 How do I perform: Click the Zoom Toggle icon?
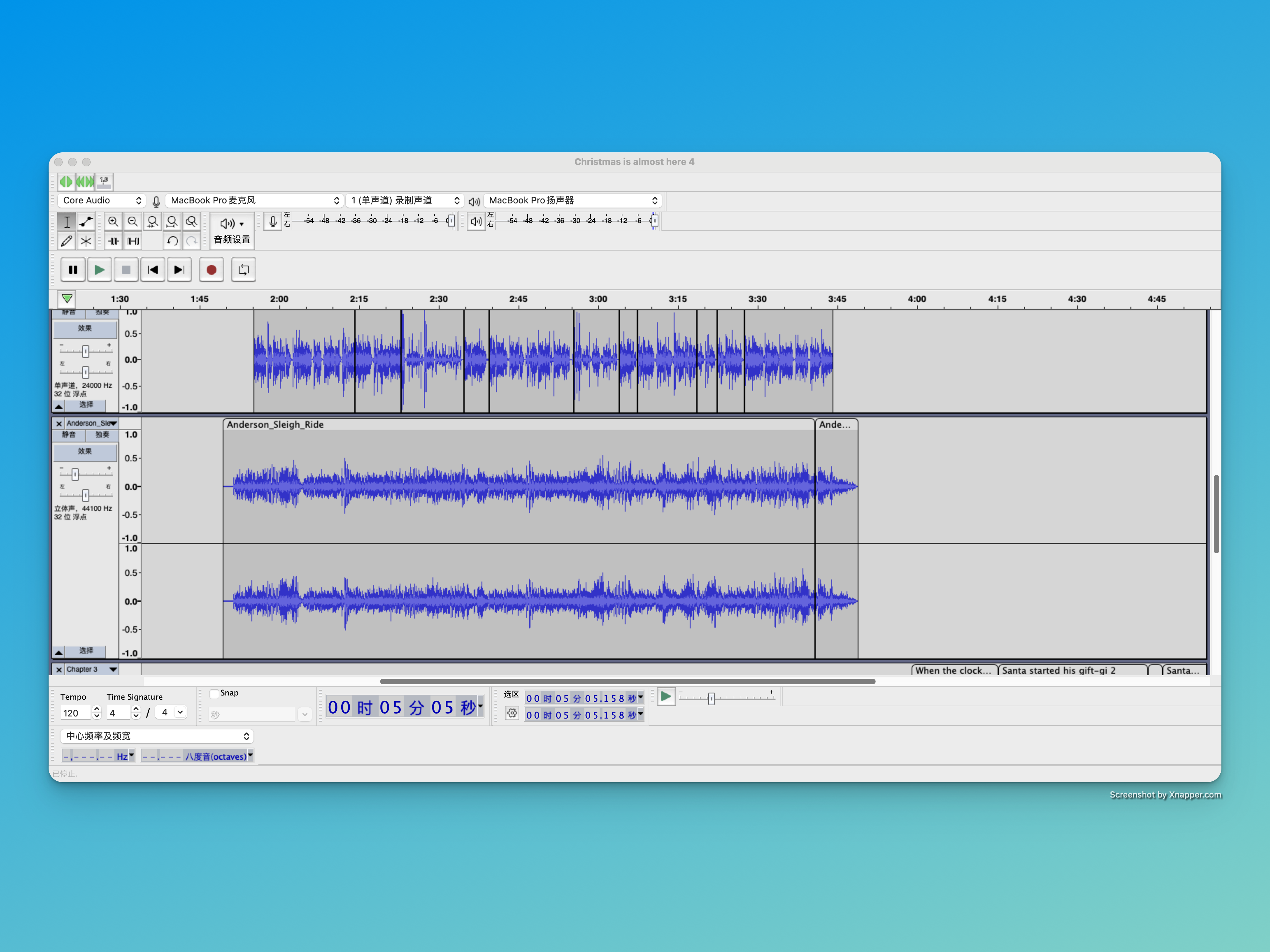pyautogui.click(x=191, y=222)
